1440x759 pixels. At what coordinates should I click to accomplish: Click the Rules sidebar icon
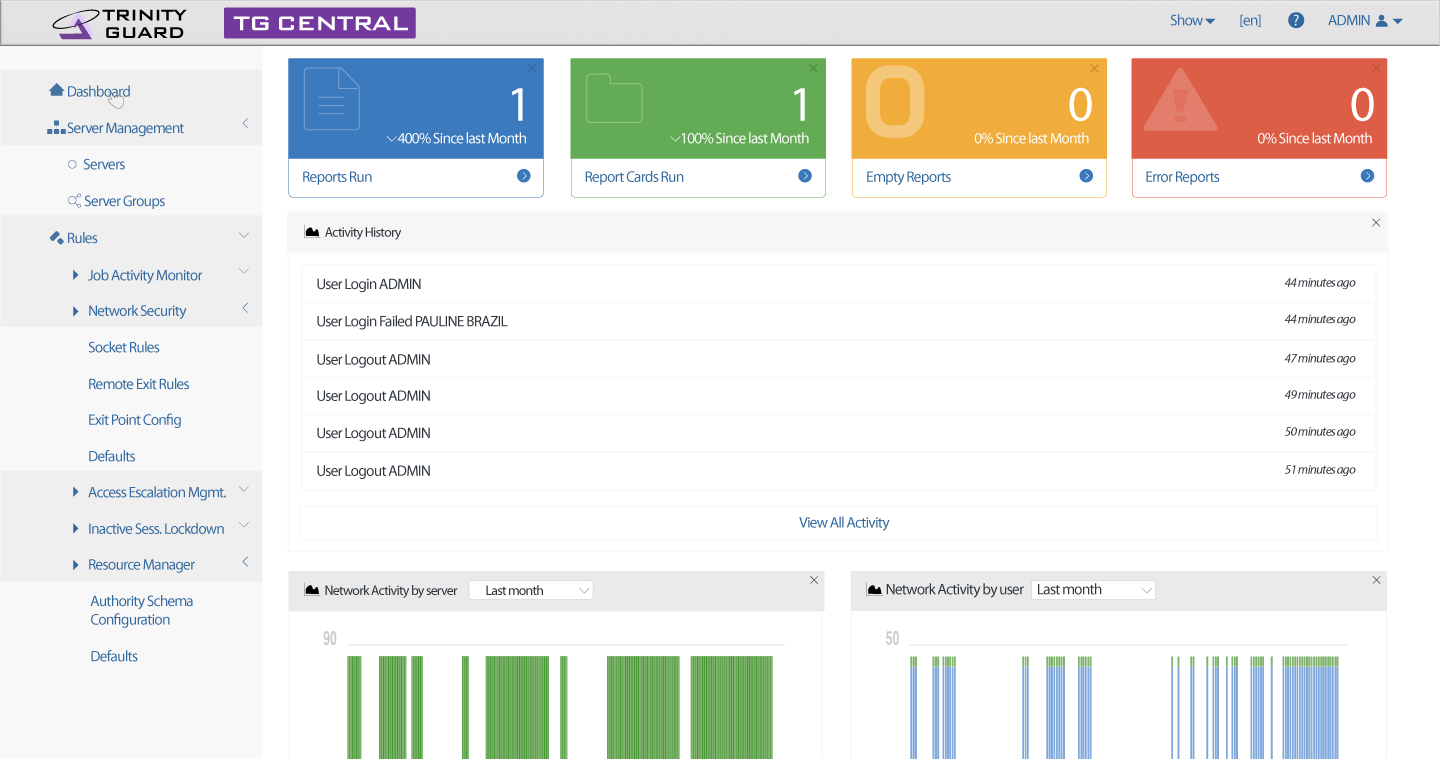point(55,237)
